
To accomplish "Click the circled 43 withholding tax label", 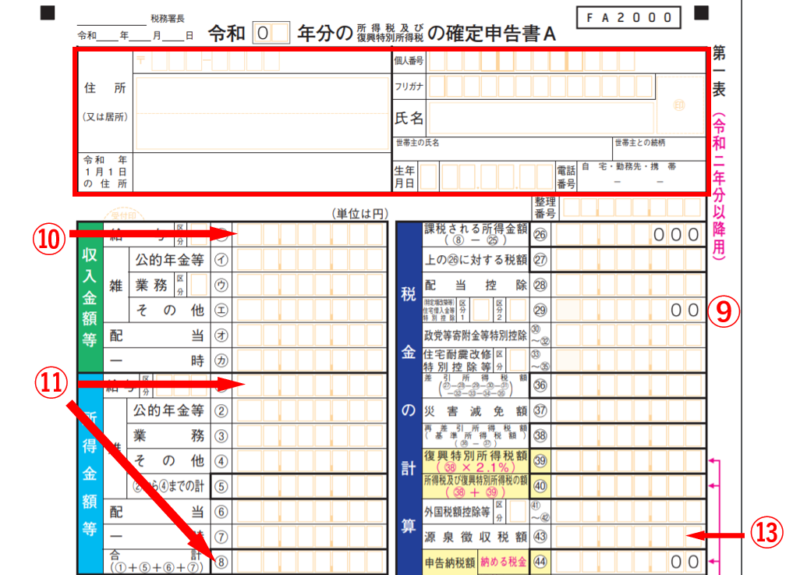I will click(x=541, y=536).
